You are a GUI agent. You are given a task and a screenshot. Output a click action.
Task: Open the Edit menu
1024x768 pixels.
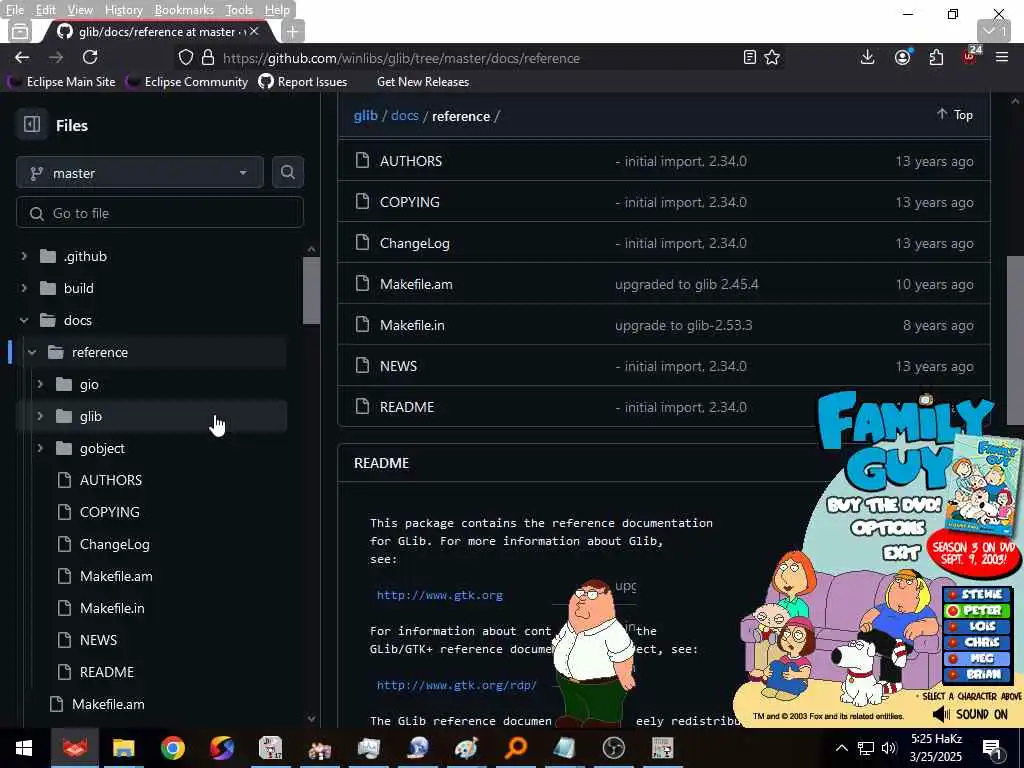coord(46,10)
